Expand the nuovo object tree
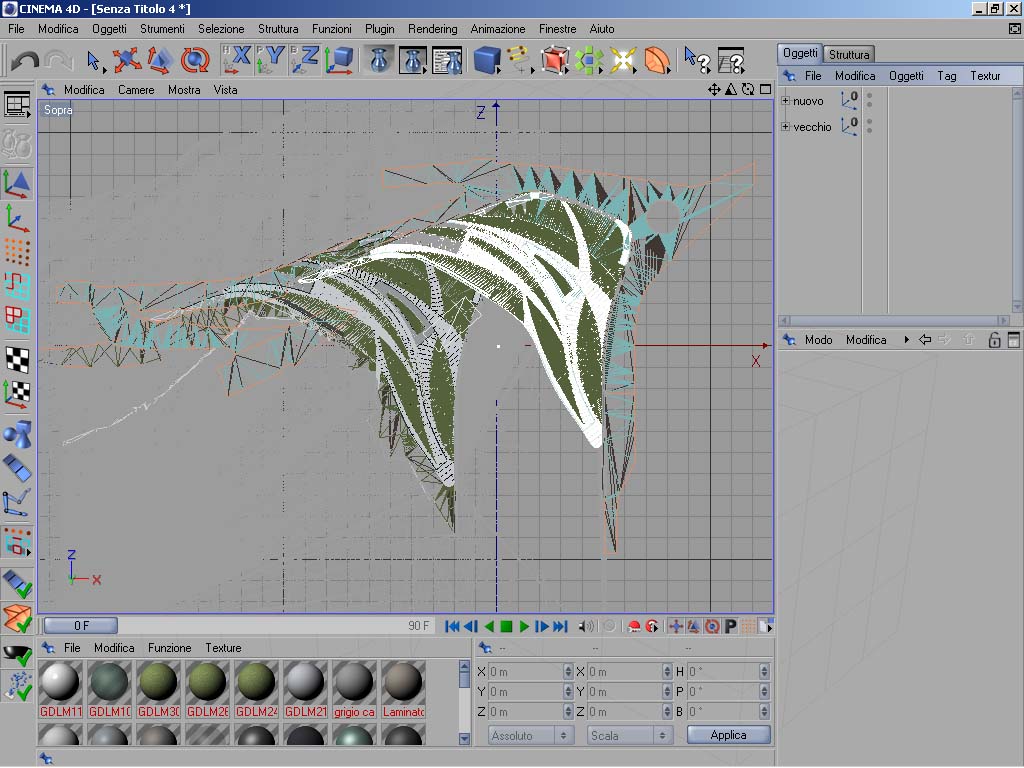 (x=785, y=101)
